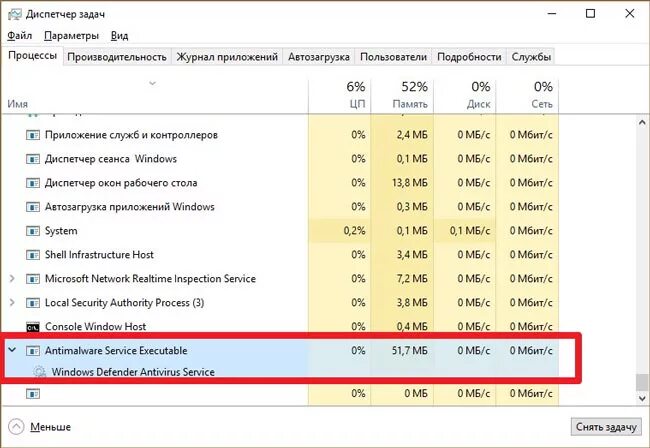The height and width of the screenshot is (448, 650).
Task: Open the Службы tab
Action: click(531, 57)
